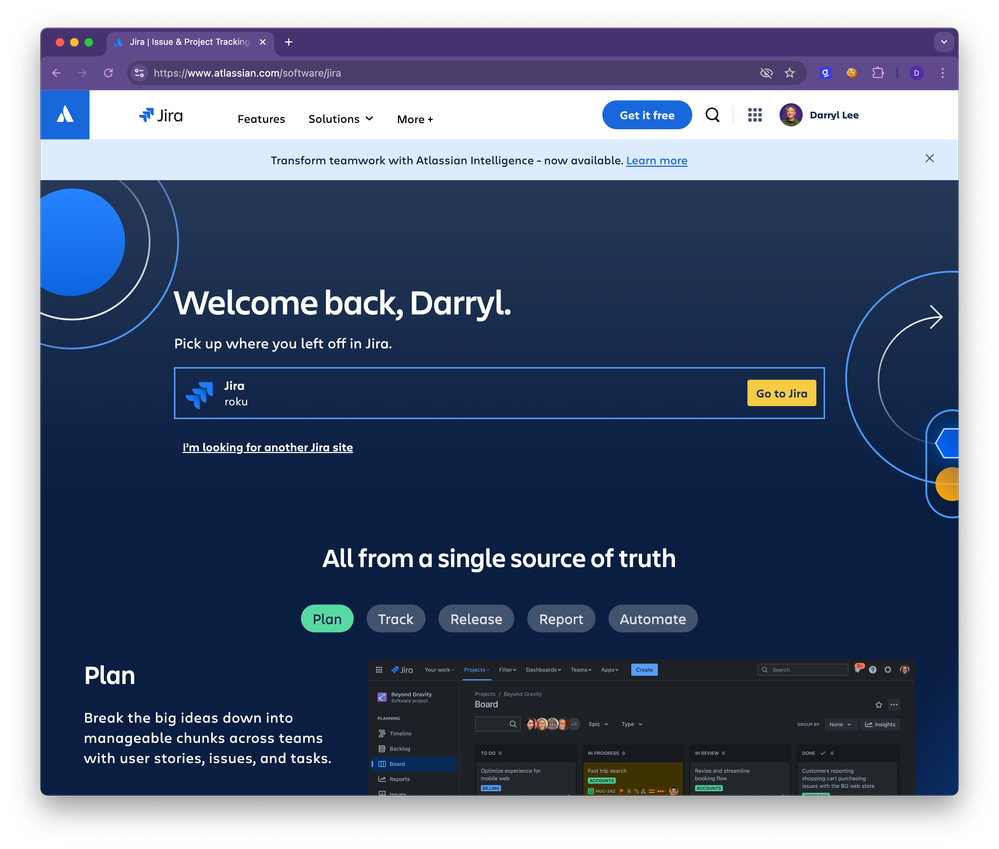Open Filter dropdown in board preview
Viewport: 999px width, 849px height.
[x=507, y=670]
